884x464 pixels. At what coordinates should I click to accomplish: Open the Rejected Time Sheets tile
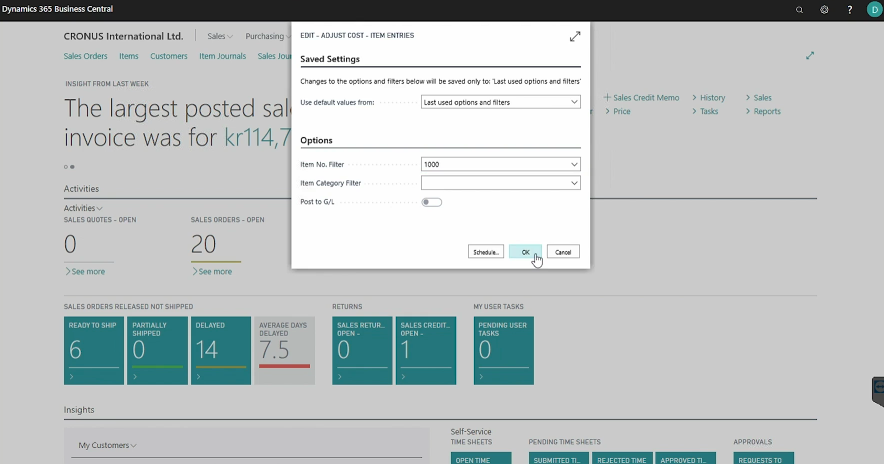point(622,458)
